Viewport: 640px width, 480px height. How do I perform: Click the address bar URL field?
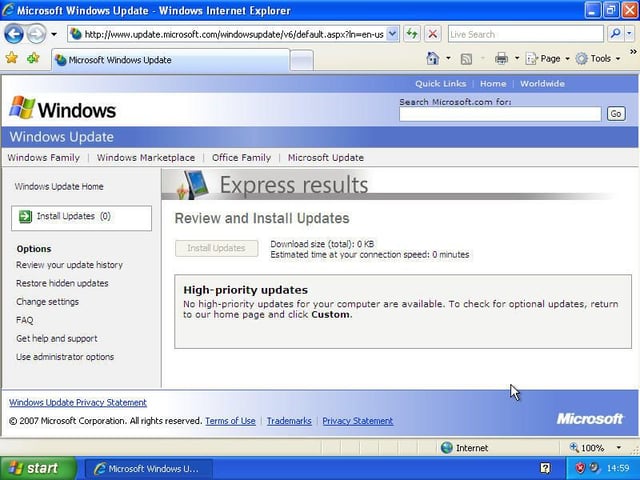pos(233,34)
